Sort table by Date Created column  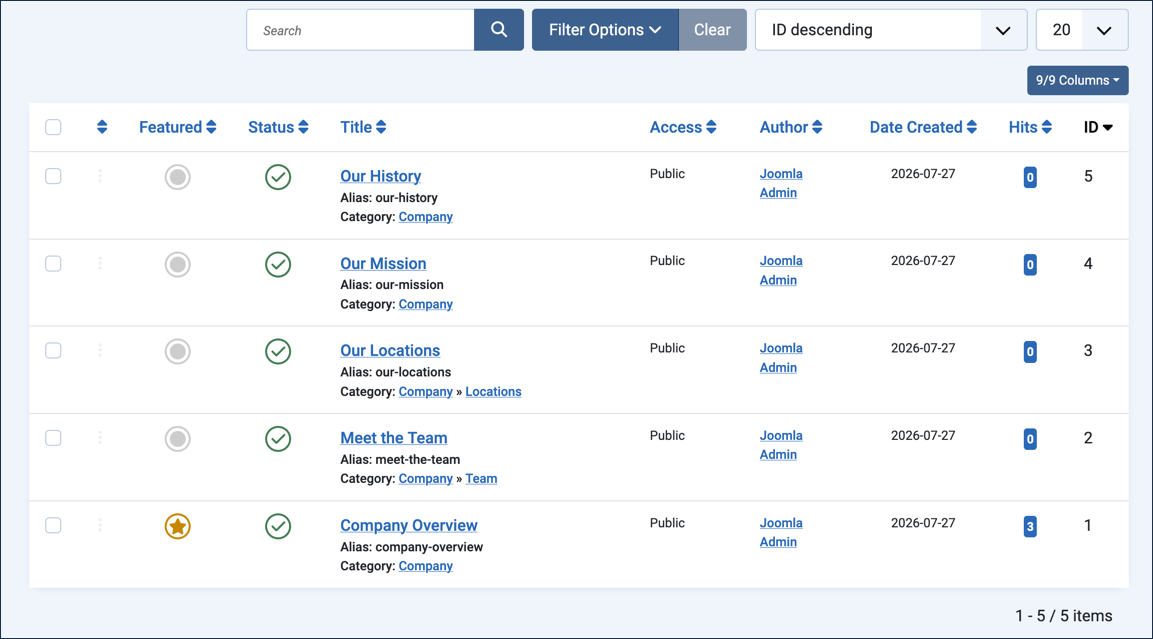(x=923, y=127)
